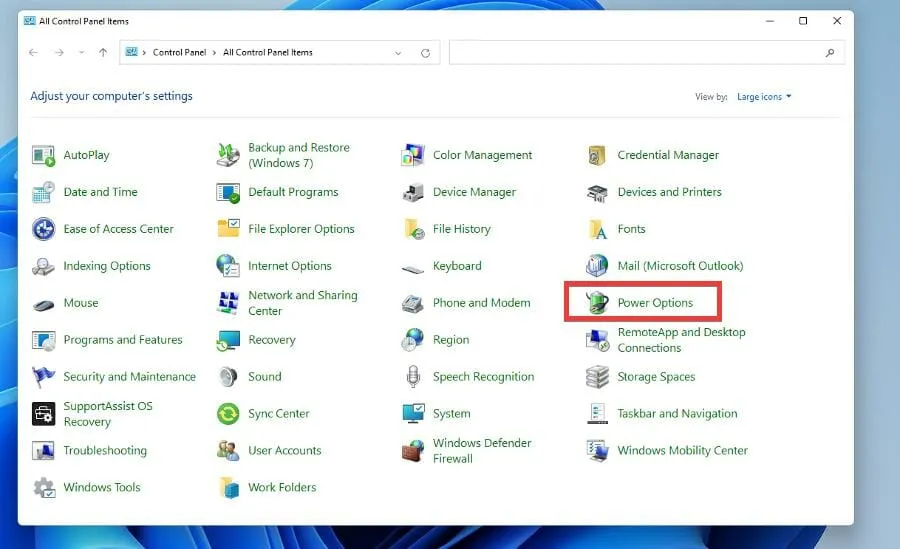Click the Sync Center icon
This screenshot has height=549, width=900.
pos(228,414)
